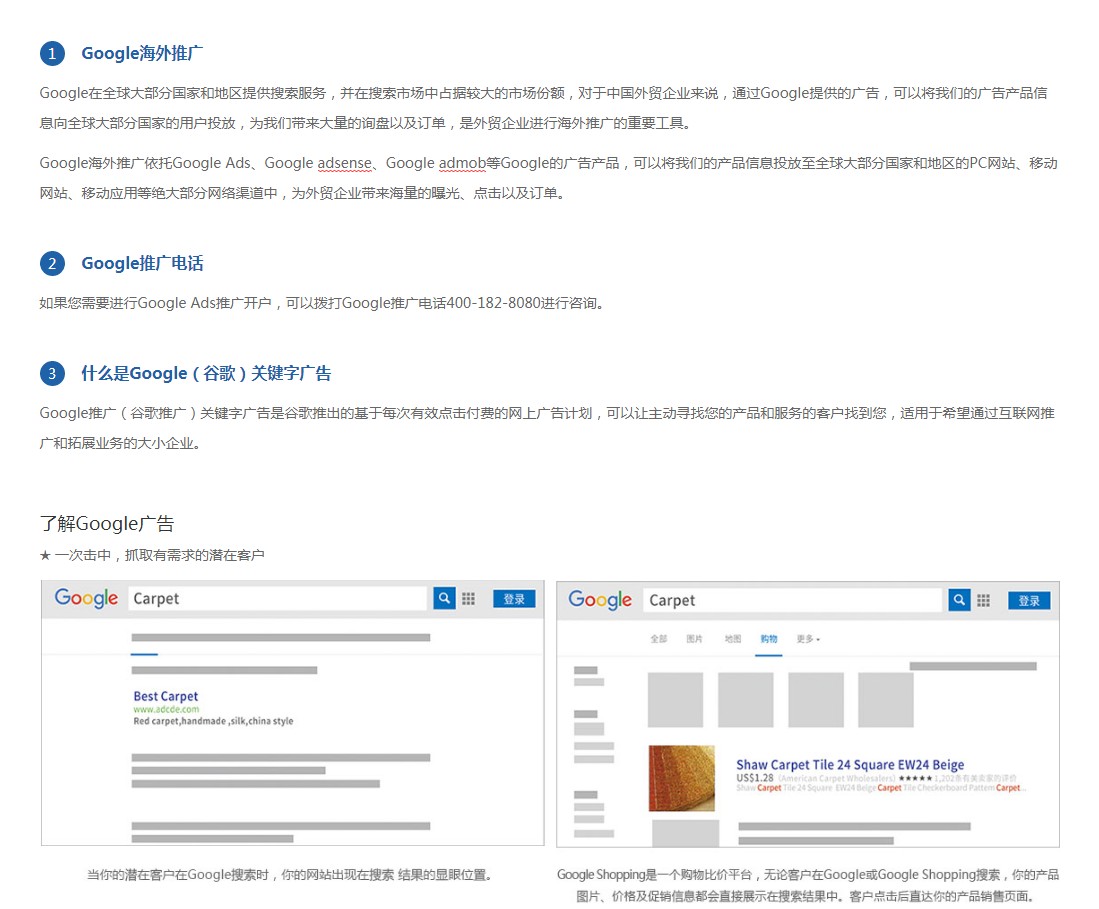Switch to the 图片 tab
This screenshot has height=909, width=1099.
[x=694, y=639]
